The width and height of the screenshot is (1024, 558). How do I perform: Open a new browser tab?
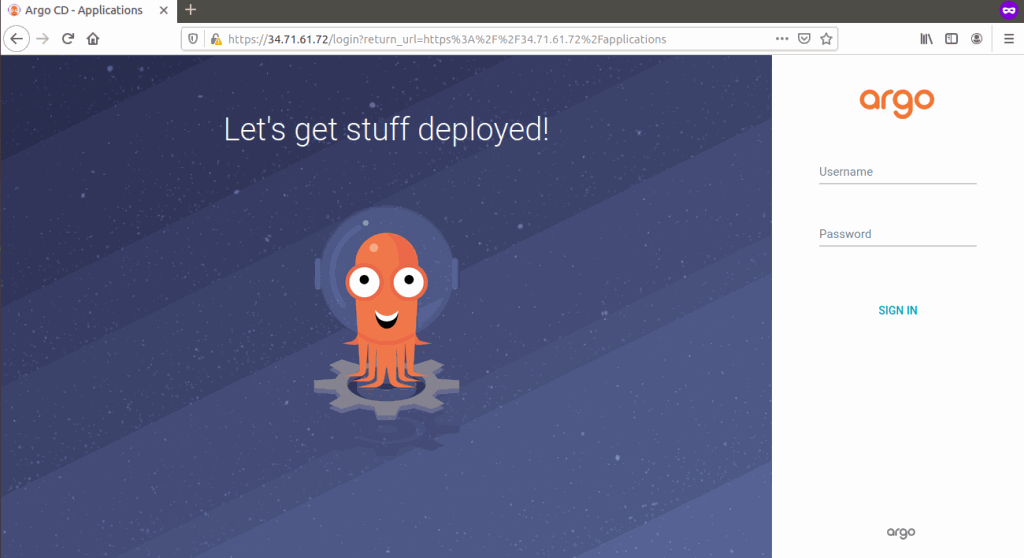tap(190, 10)
